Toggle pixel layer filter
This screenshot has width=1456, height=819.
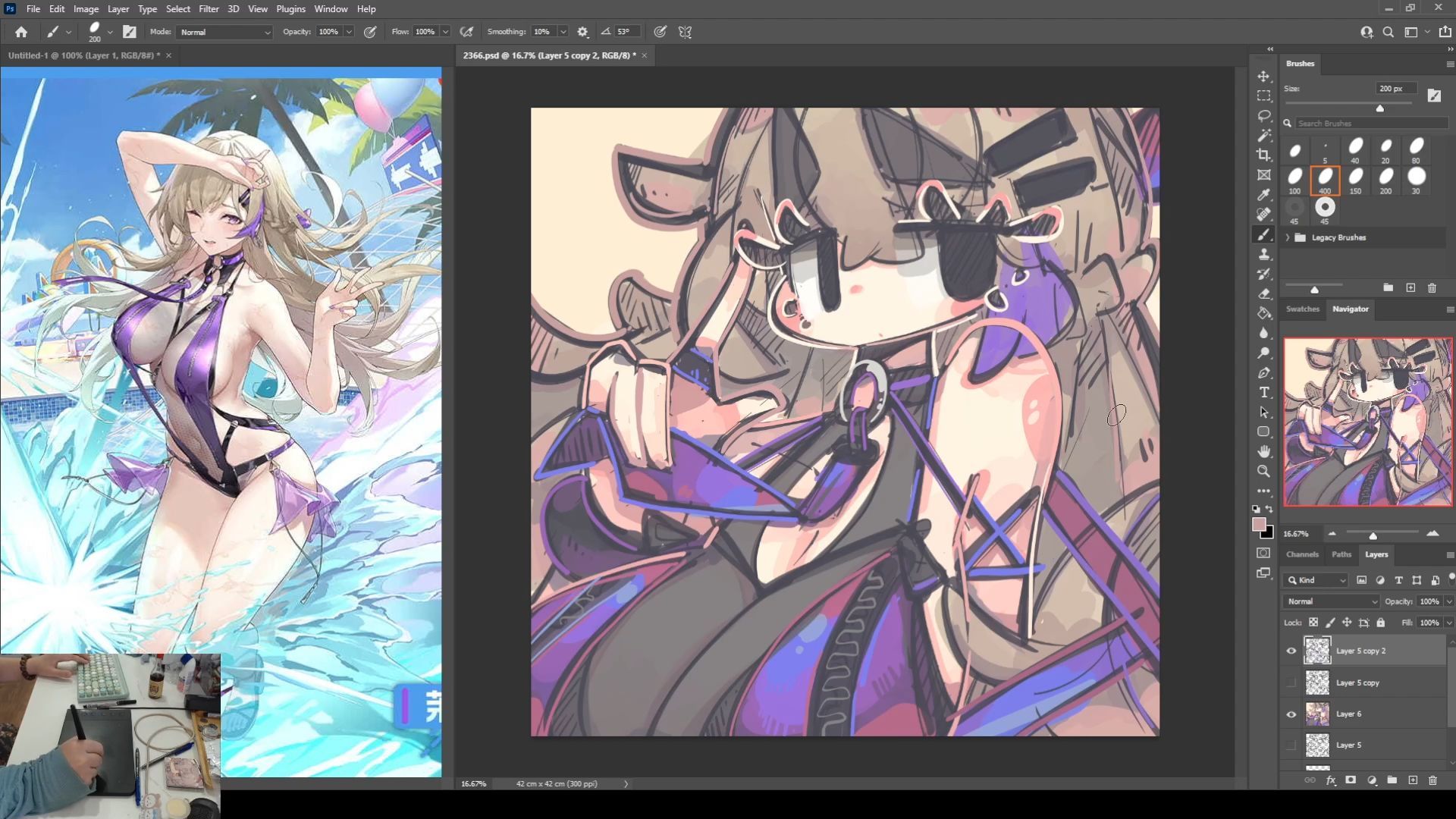pyautogui.click(x=1361, y=580)
